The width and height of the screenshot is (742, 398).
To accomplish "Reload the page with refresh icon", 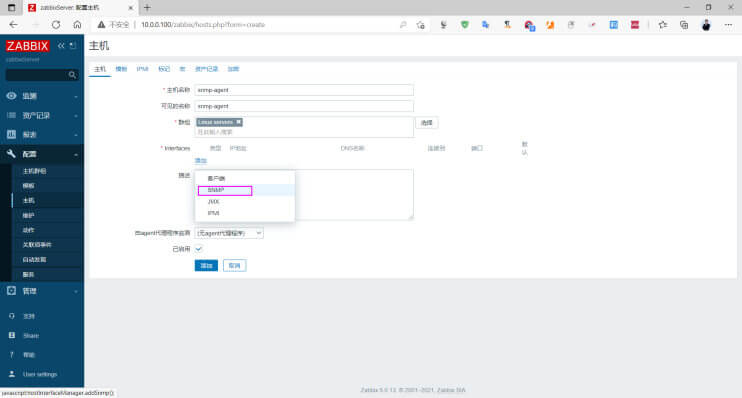I will coord(56,25).
